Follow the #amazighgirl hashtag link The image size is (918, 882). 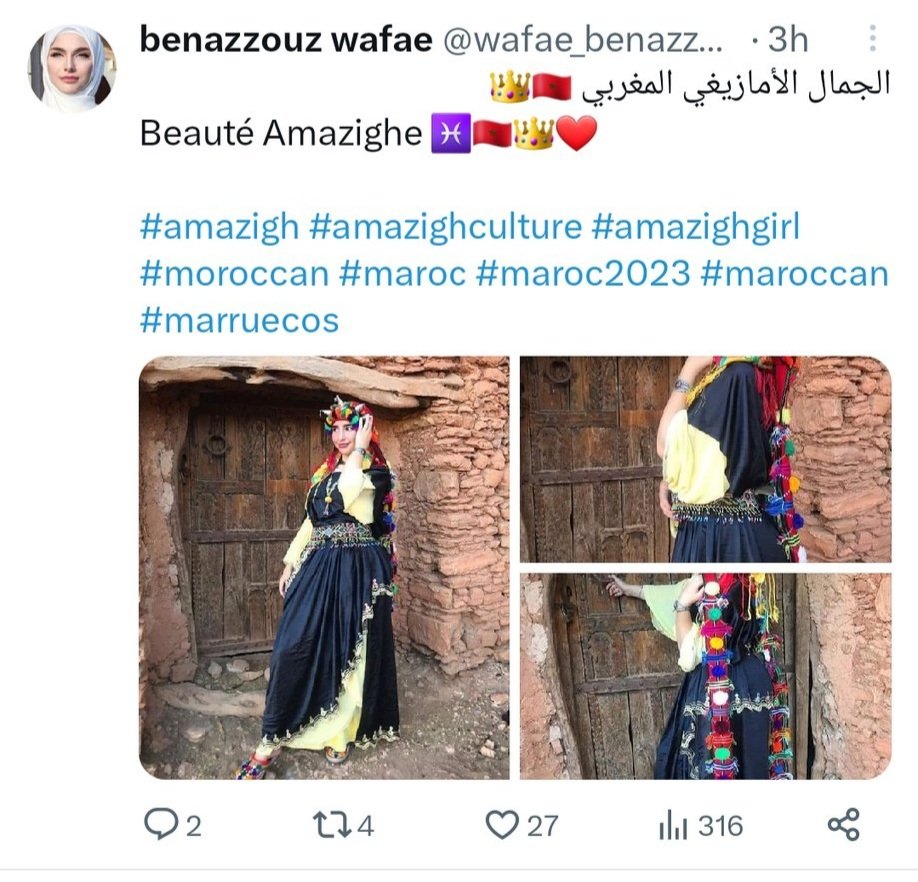point(696,227)
